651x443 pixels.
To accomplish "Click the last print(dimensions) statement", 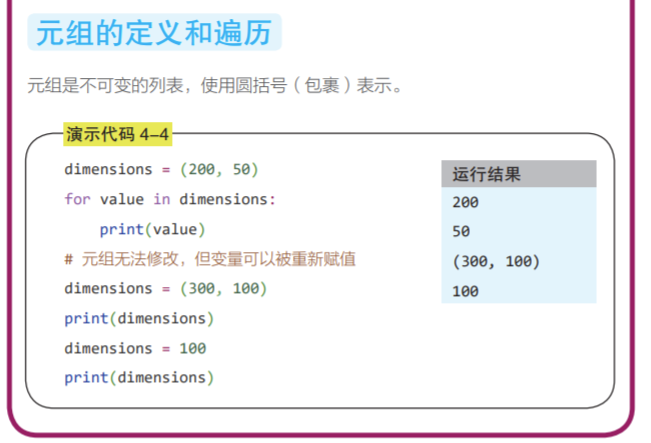I will tap(139, 378).
